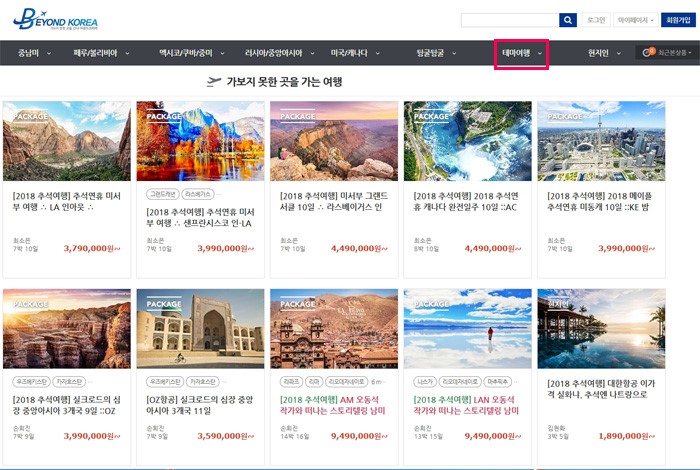The width and height of the screenshot is (700, 470).
Task: Open the 캐나다 완전일주 10일 ::AC title
Action: coord(466,201)
